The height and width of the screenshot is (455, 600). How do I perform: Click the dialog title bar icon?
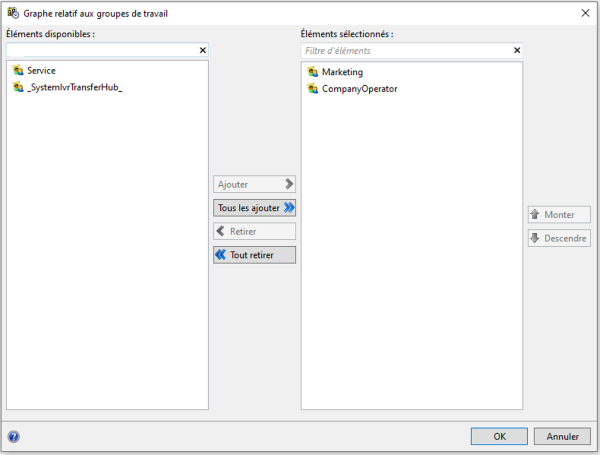point(13,13)
